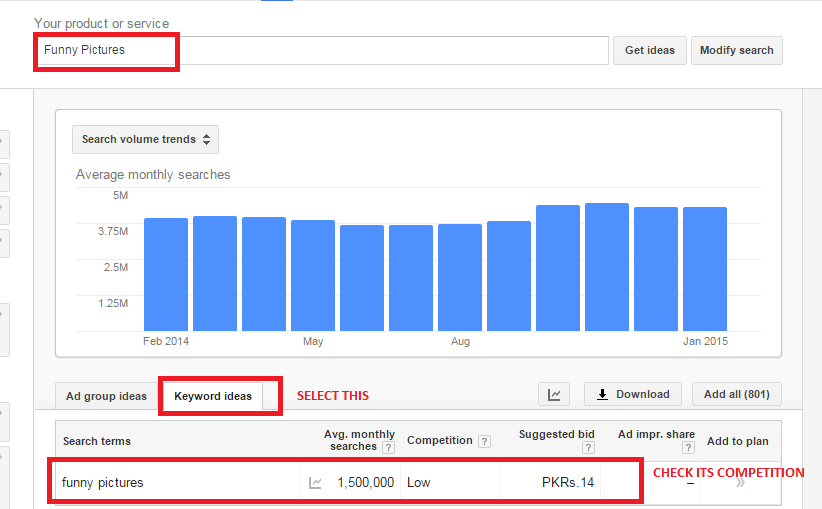Select the Keyword ideas tab

[213, 396]
